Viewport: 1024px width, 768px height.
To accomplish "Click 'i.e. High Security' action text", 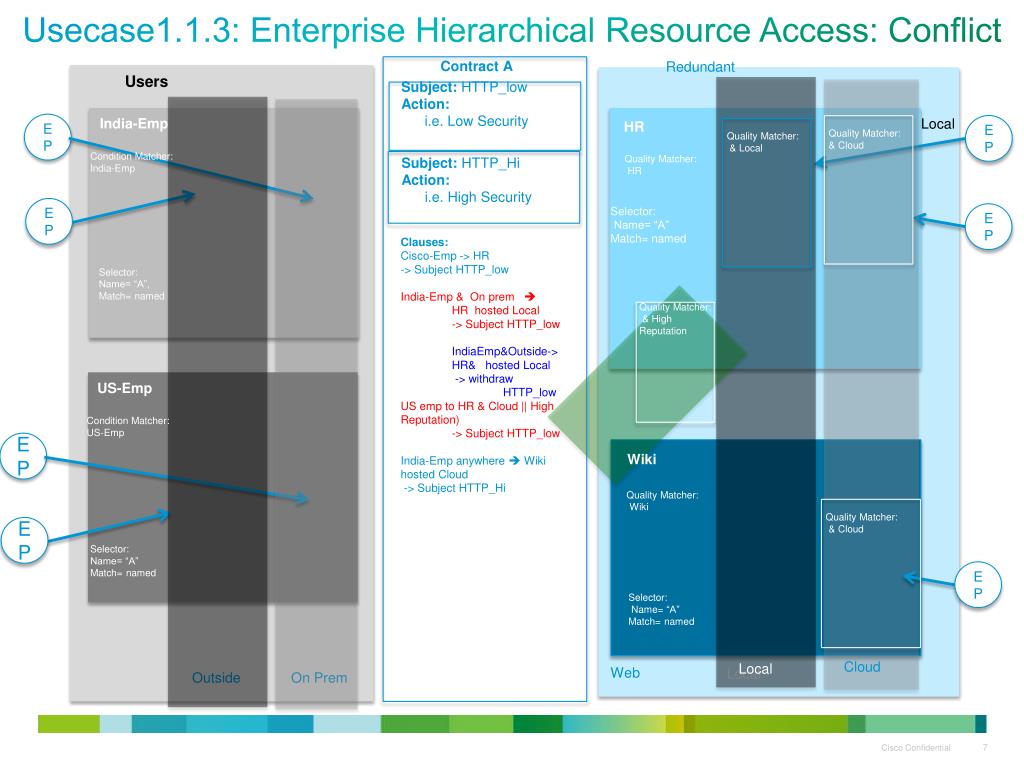I will point(478,197).
